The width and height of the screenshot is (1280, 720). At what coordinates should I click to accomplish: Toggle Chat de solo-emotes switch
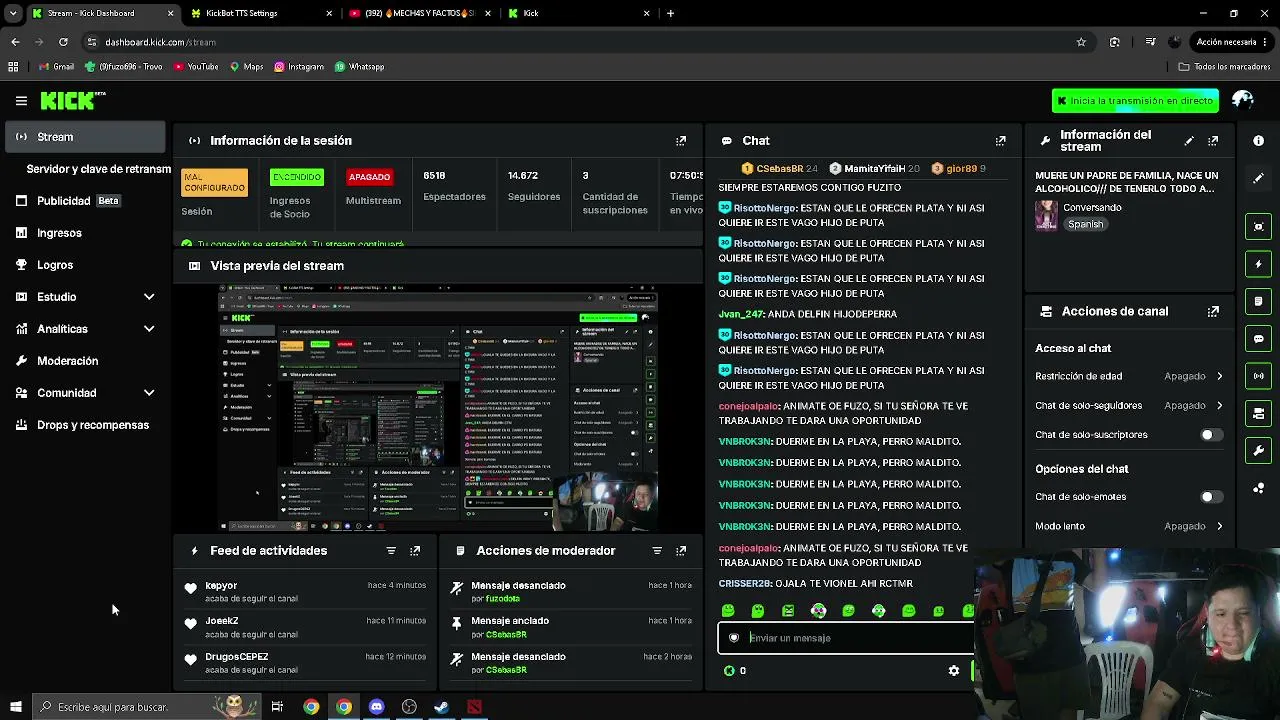[x=1211, y=497]
